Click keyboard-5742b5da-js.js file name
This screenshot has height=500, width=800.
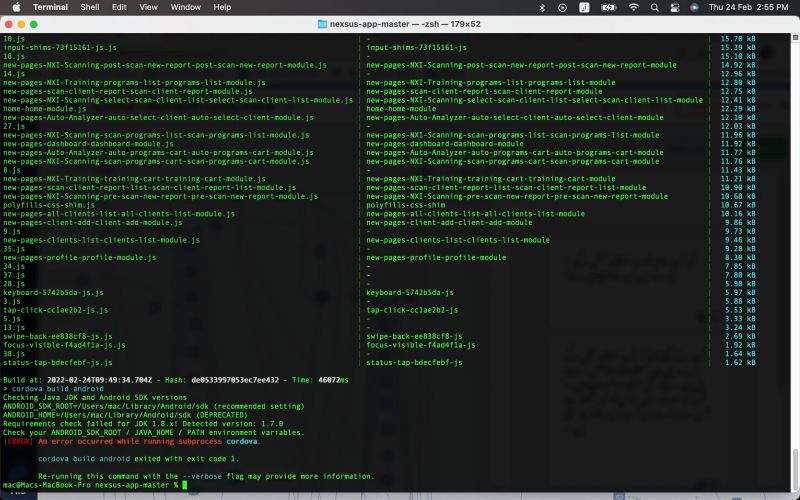click(x=53, y=292)
